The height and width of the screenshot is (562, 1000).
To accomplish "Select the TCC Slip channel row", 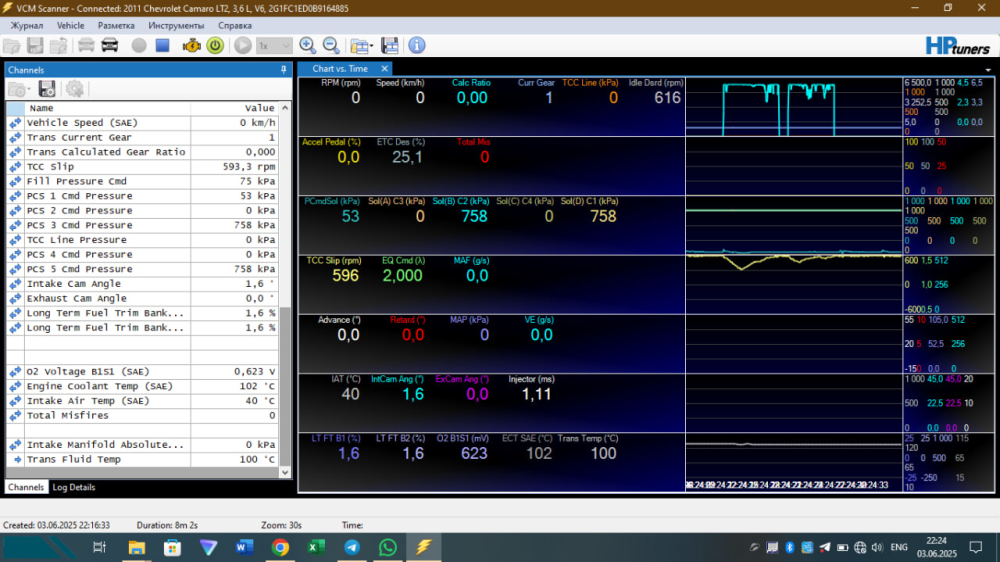I will tap(100, 167).
